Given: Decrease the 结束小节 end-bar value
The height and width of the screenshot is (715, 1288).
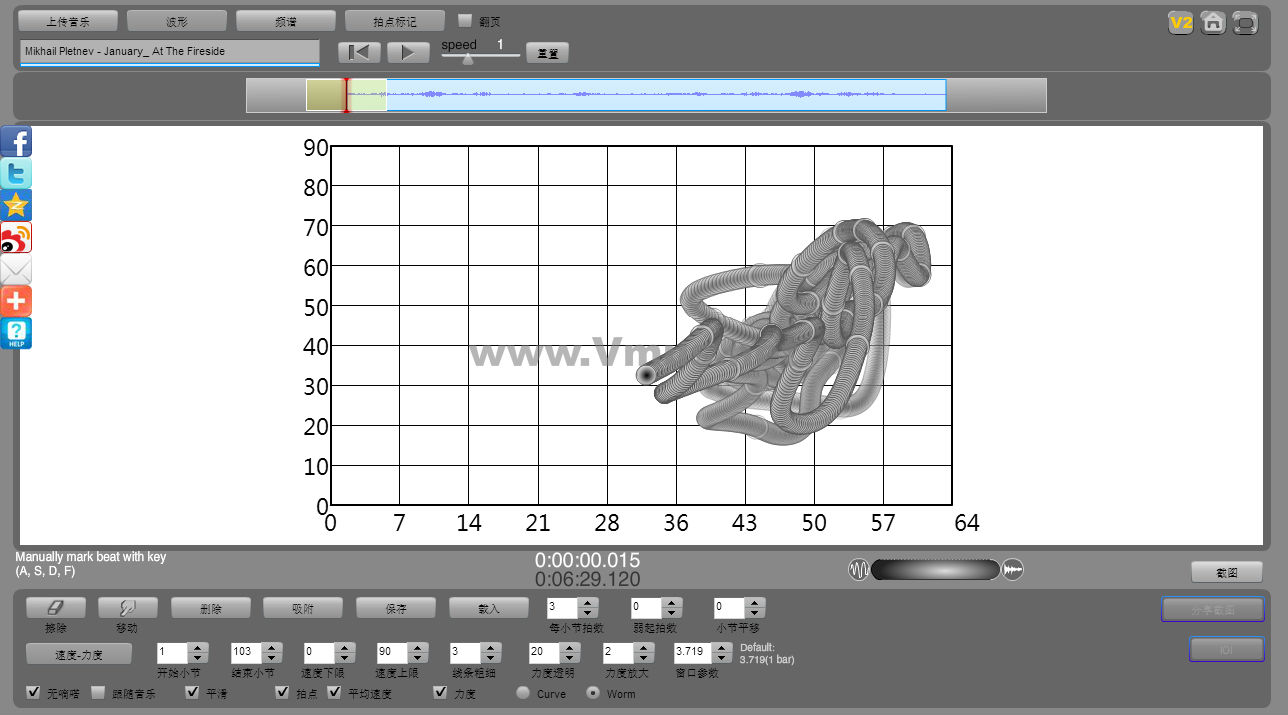Looking at the screenshot, I should tap(272, 658).
